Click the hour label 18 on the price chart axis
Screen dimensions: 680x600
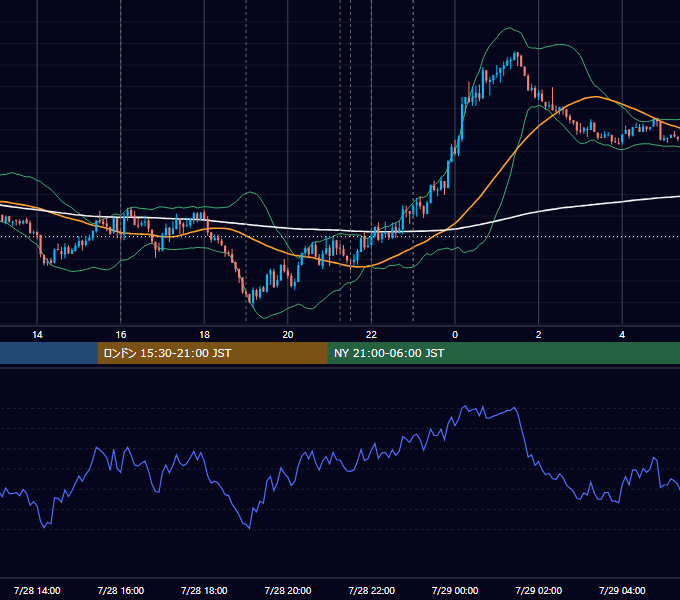click(x=204, y=335)
